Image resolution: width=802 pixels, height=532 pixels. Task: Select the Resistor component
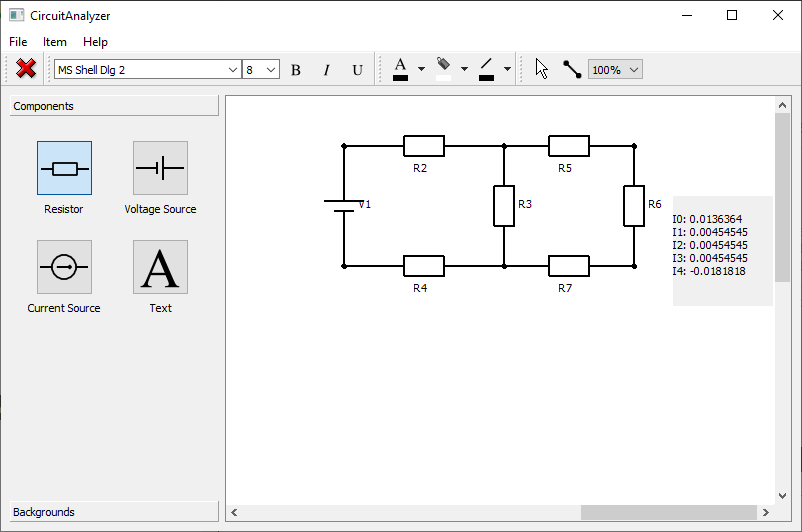click(x=64, y=168)
